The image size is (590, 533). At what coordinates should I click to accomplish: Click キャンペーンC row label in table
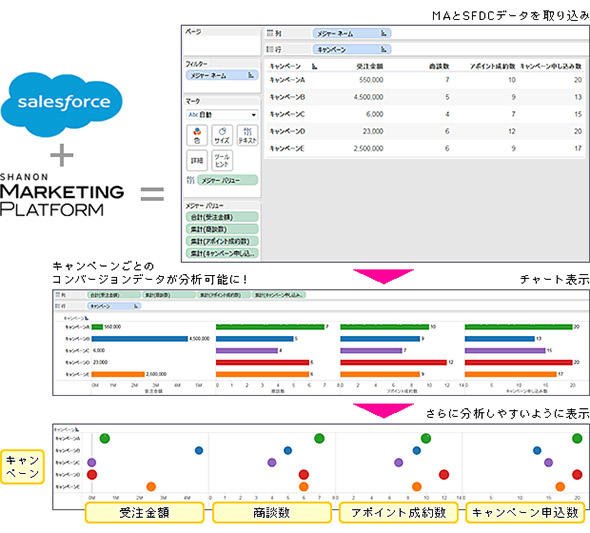point(287,114)
